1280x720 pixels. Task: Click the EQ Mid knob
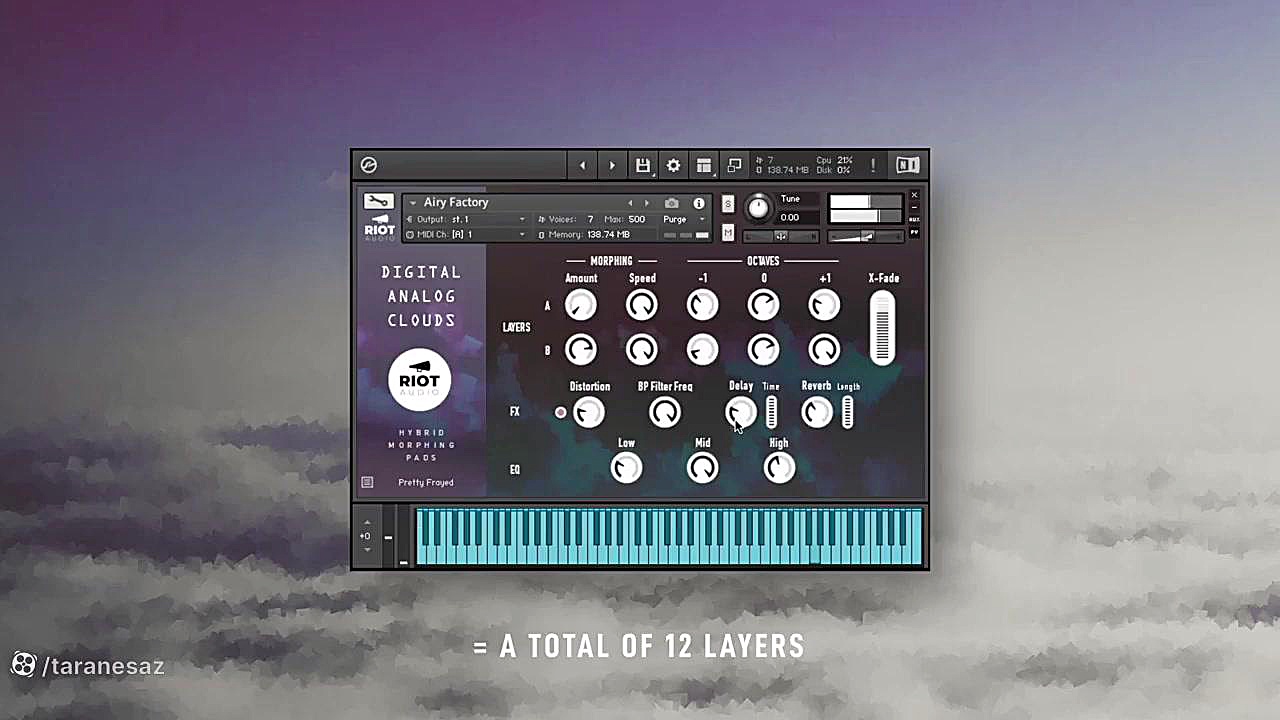tap(703, 467)
